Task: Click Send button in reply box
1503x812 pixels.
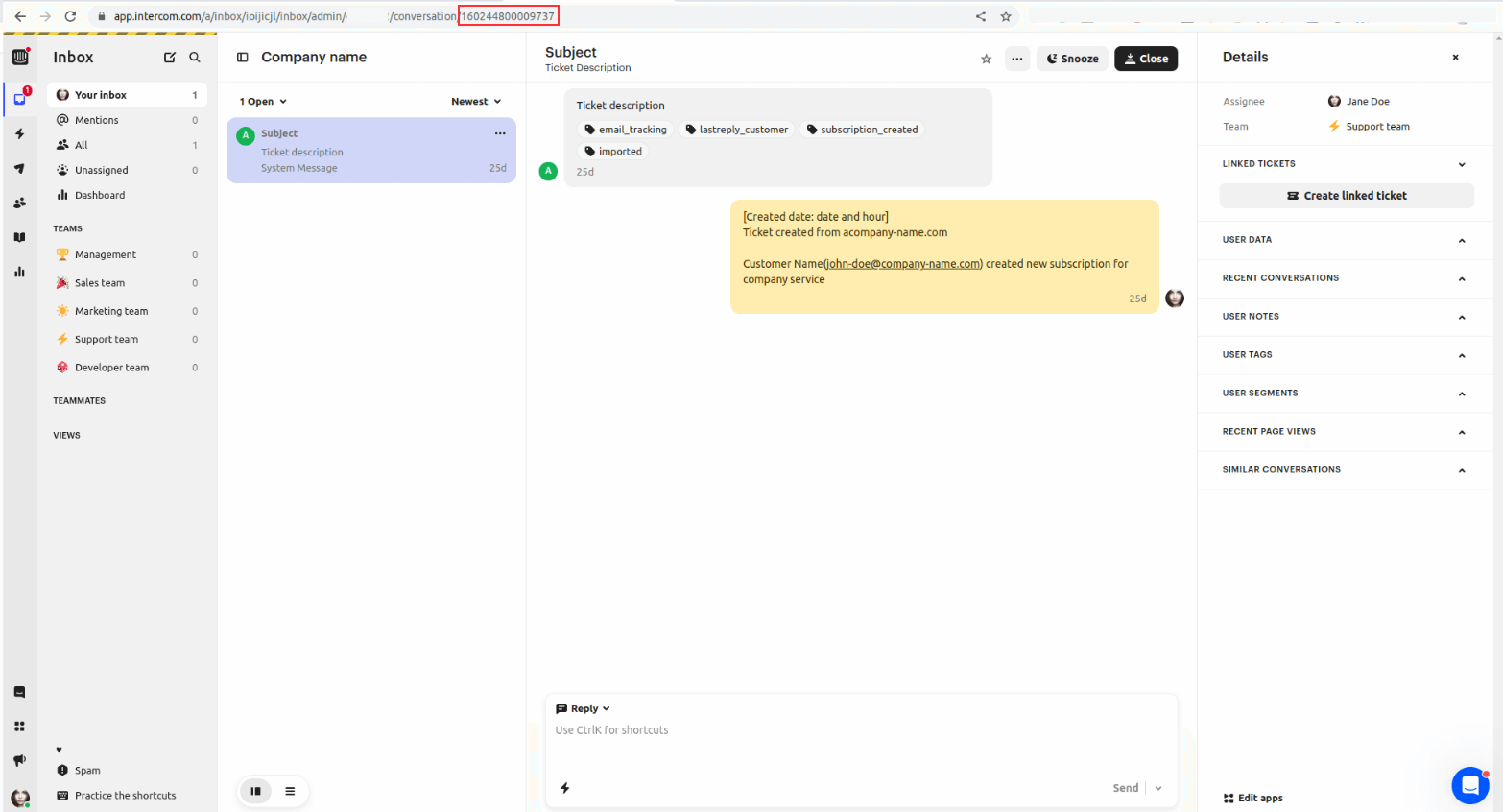Action: click(1126, 788)
